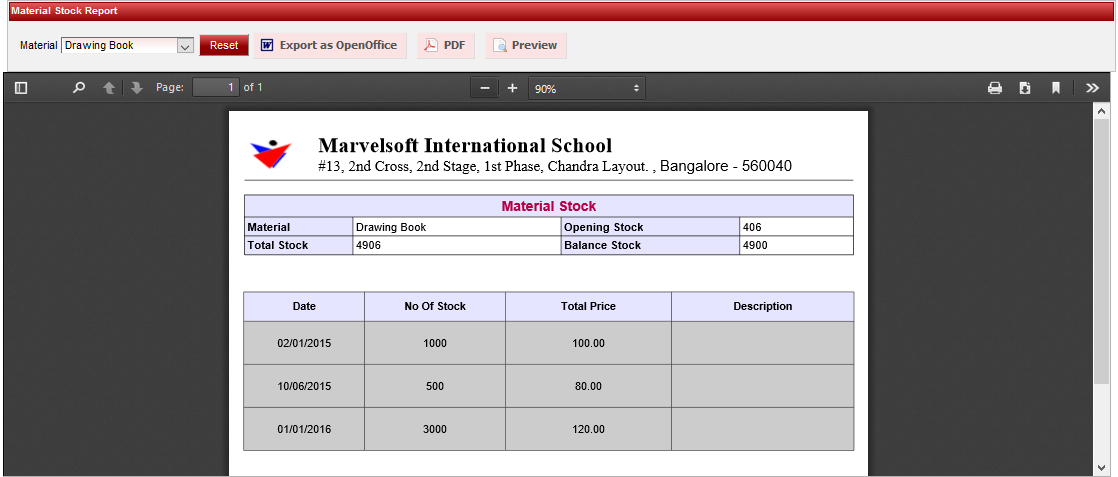Go to next page arrow
The height and width of the screenshot is (477, 1118).
(137, 88)
